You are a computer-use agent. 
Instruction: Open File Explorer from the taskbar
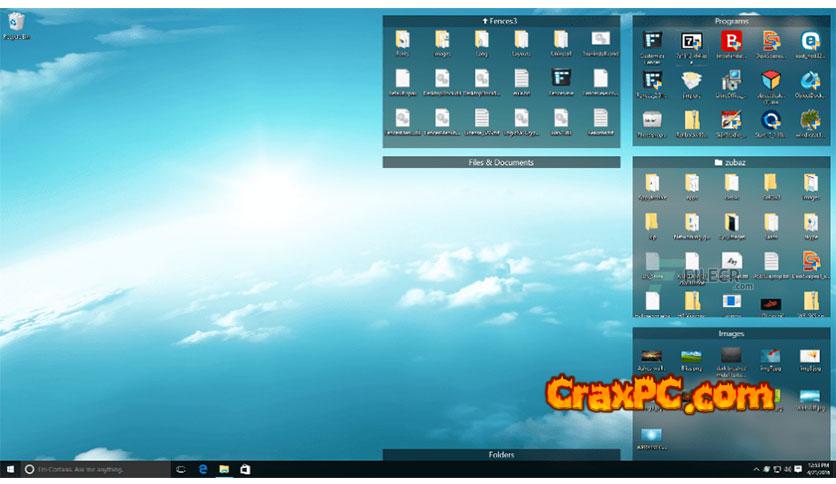tap(224, 468)
